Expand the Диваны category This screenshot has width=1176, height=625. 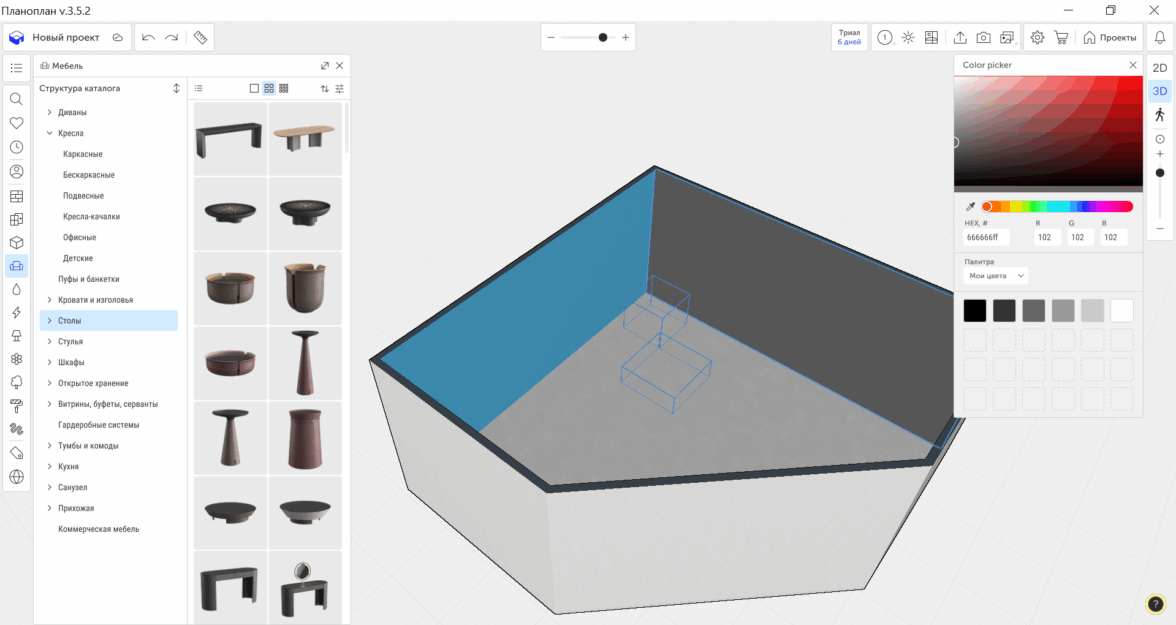click(x=49, y=112)
